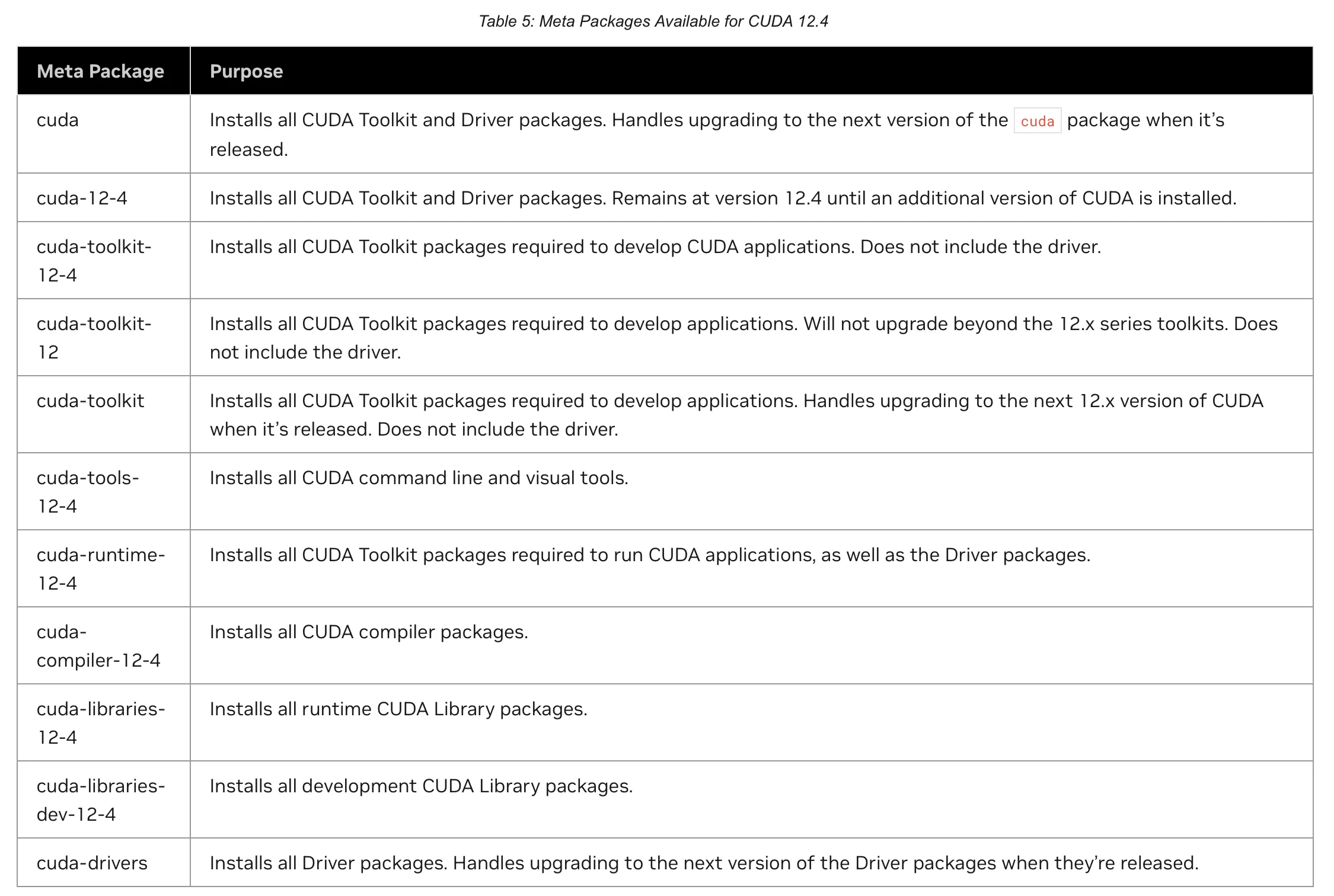Select the "cuda-drivers" package name cell
This screenshot has width=1334, height=896.
point(92,863)
